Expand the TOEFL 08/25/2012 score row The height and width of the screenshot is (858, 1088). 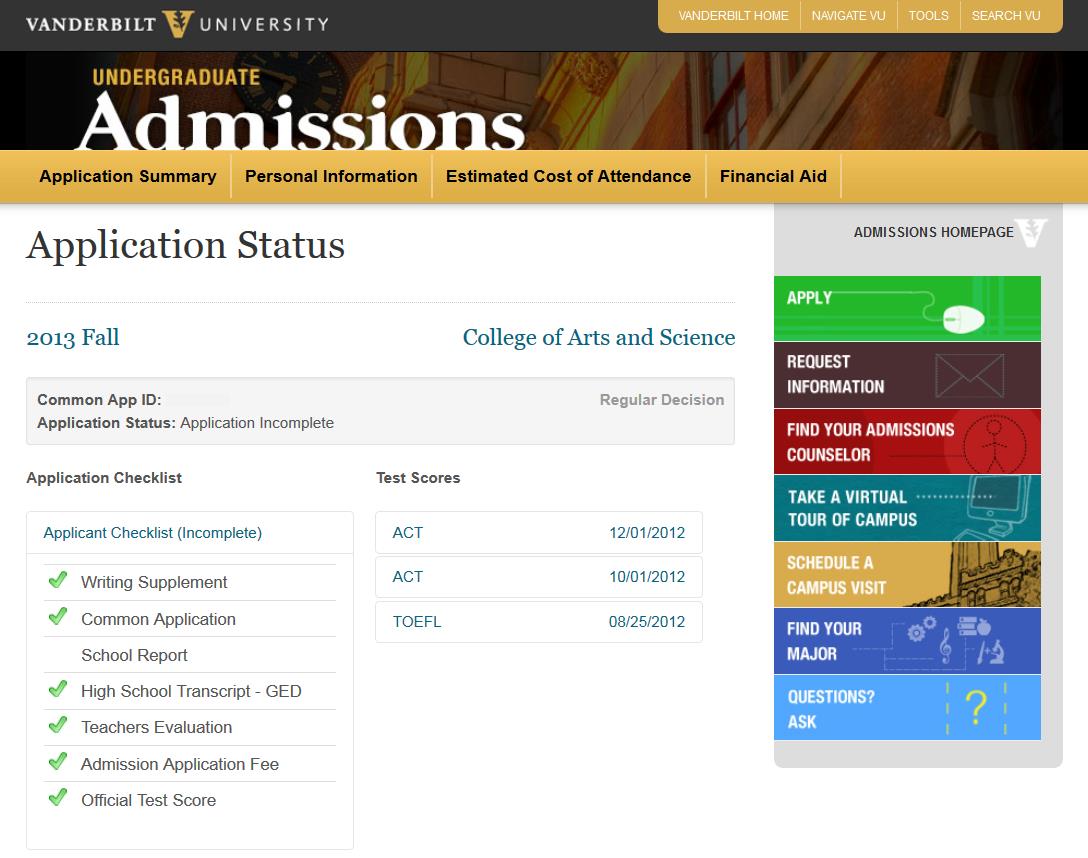(x=538, y=622)
